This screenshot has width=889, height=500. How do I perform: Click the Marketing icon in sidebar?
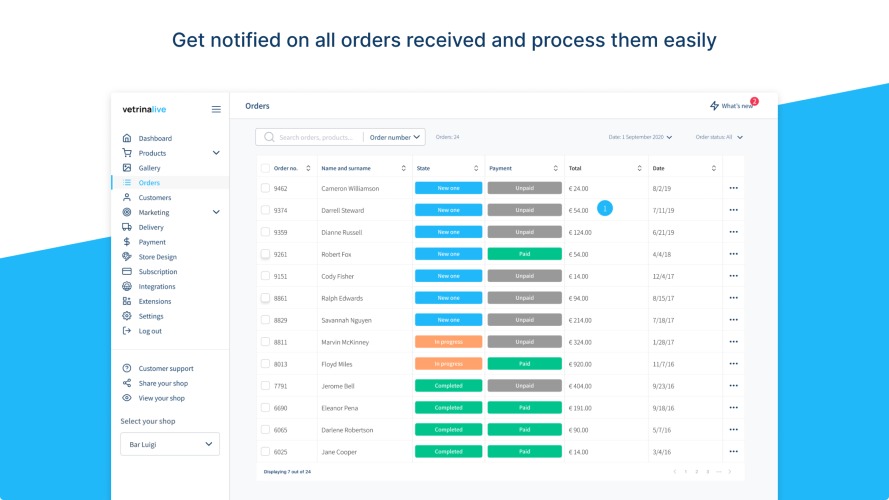click(127, 212)
